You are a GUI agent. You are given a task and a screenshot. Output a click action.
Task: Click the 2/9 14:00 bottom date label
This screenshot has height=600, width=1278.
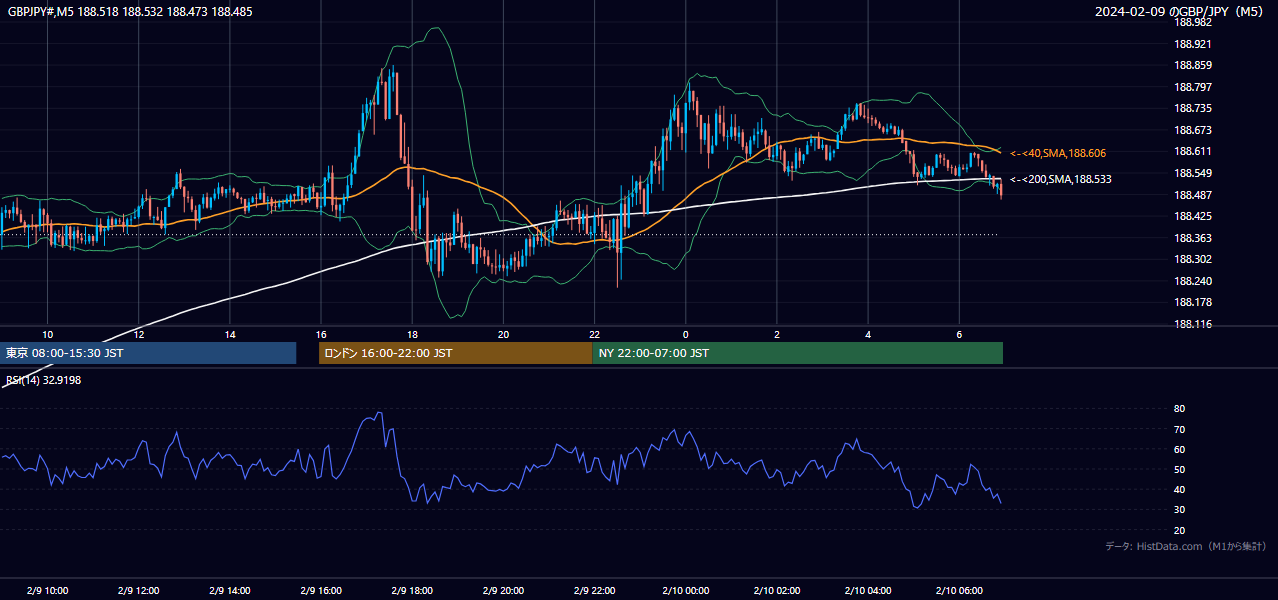tap(230, 591)
